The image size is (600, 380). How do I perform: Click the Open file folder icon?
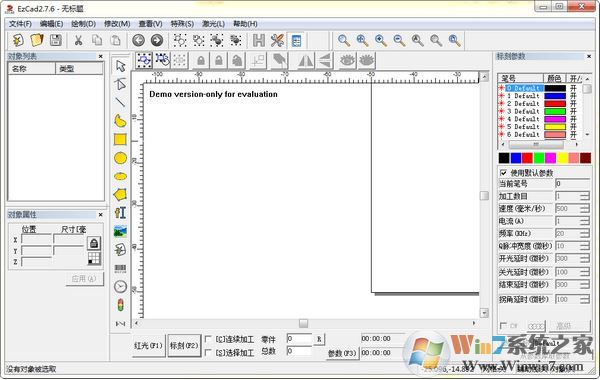tap(37, 40)
